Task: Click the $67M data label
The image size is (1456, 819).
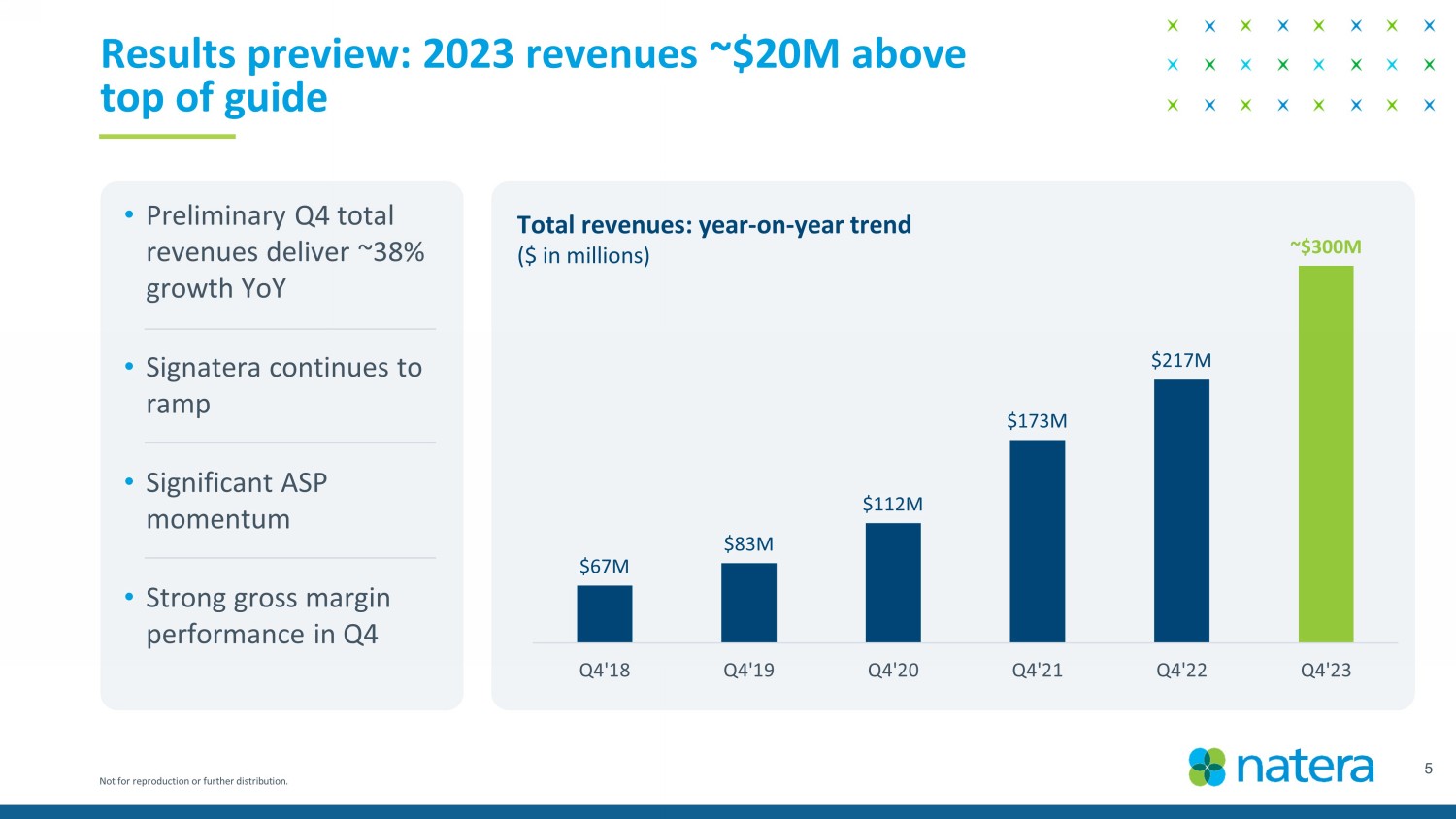Action: click(x=605, y=566)
